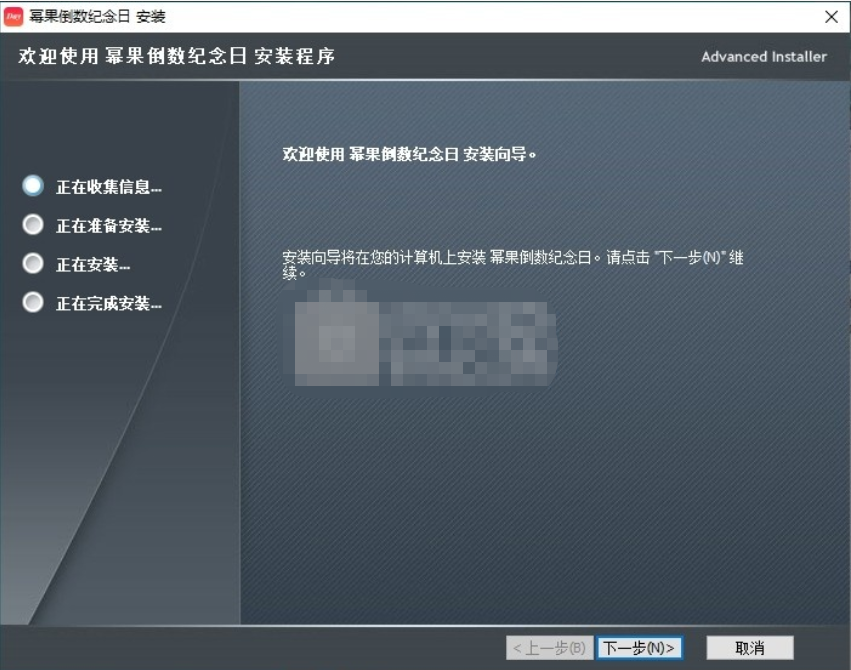Click the 正在完成安装... step label

tap(109, 303)
